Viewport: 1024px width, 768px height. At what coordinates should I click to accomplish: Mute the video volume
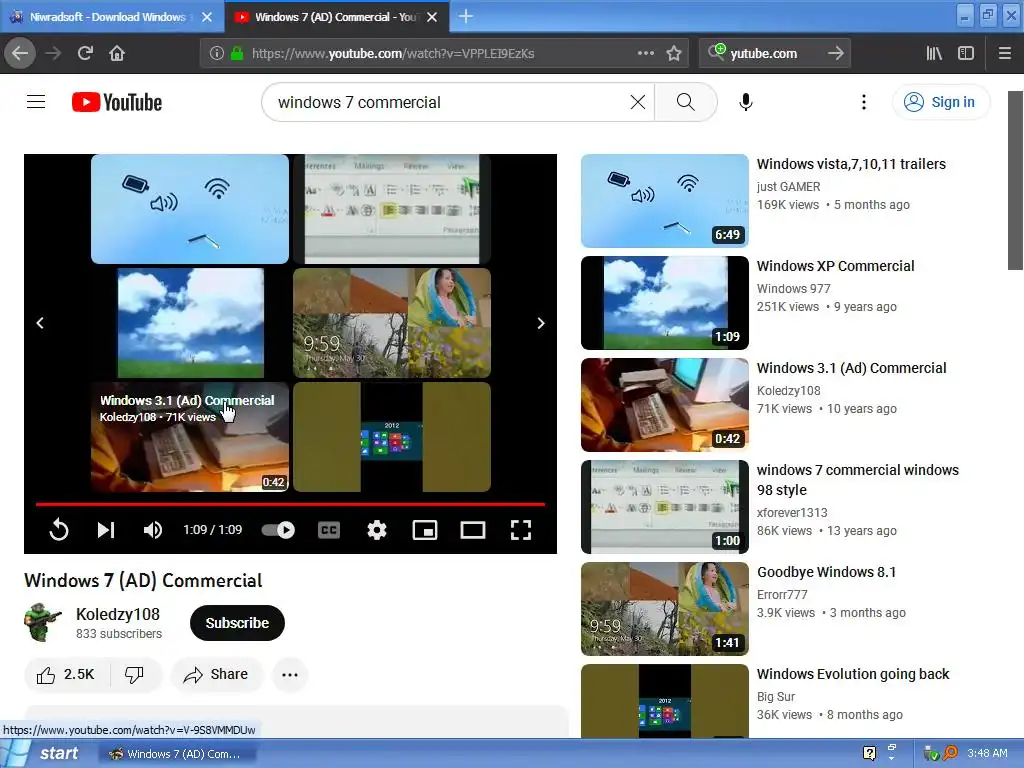(153, 530)
